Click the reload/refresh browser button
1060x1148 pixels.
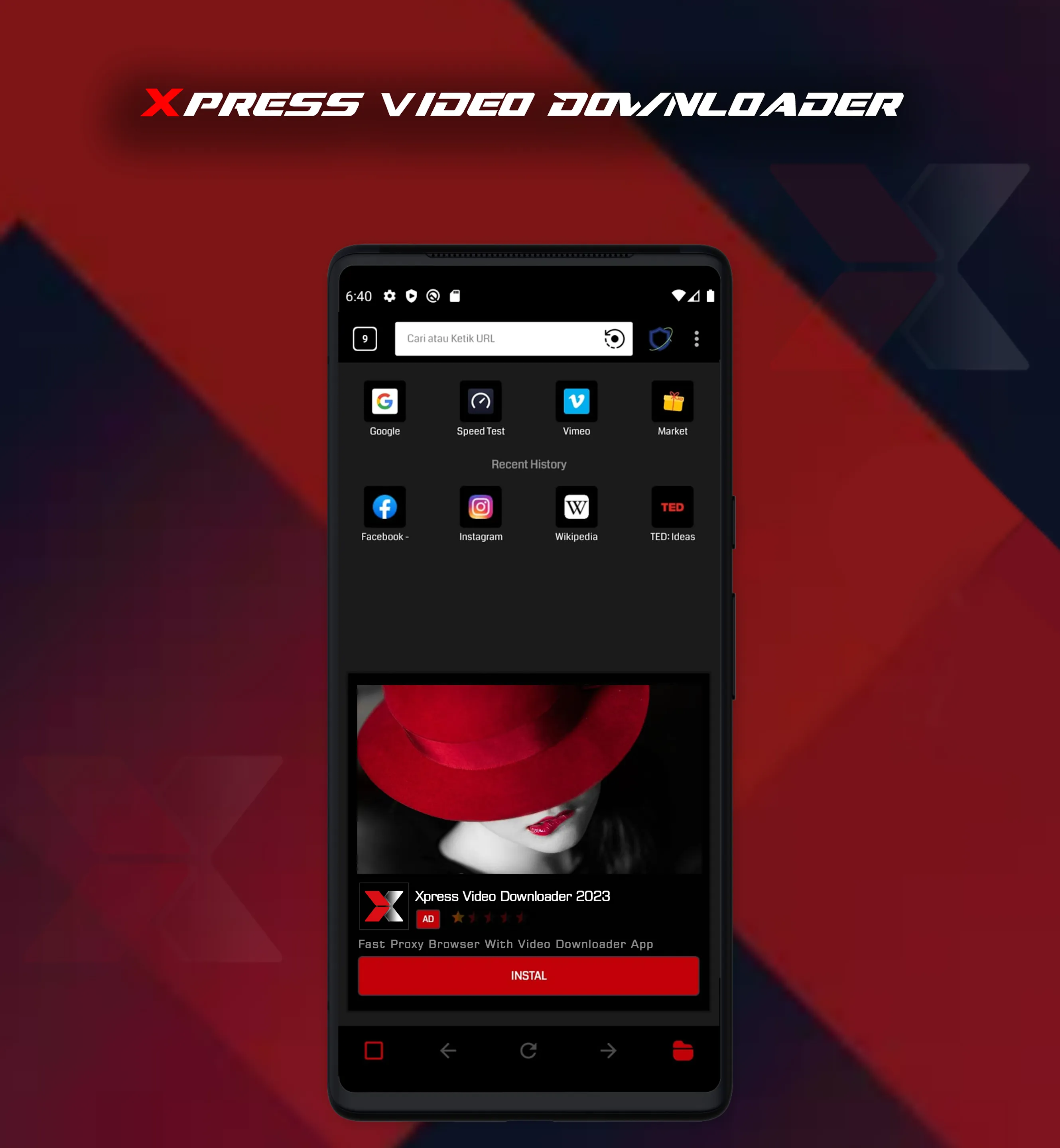(x=528, y=1050)
